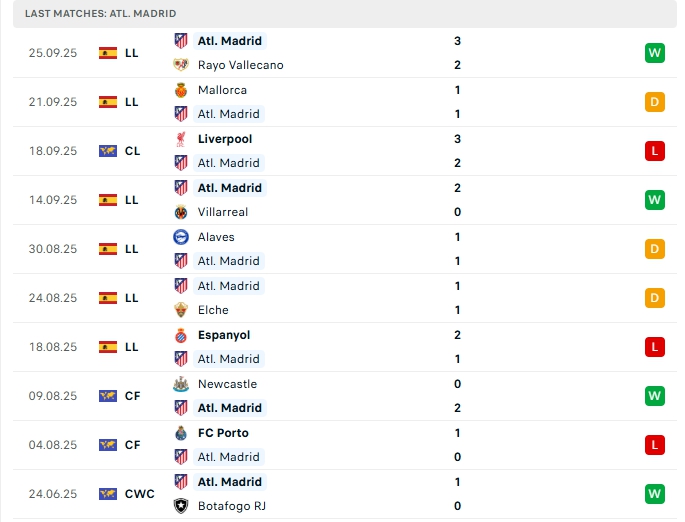685x522 pixels.
Task: Open the Liverpool team name link
Action: (225, 139)
